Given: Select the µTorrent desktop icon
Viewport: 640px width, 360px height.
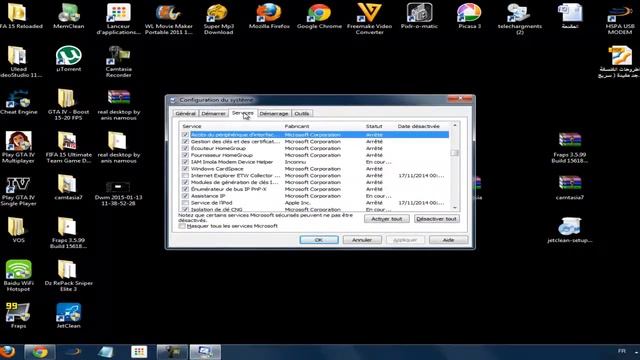Looking at the screenshot, I should [x=69, y=59].
